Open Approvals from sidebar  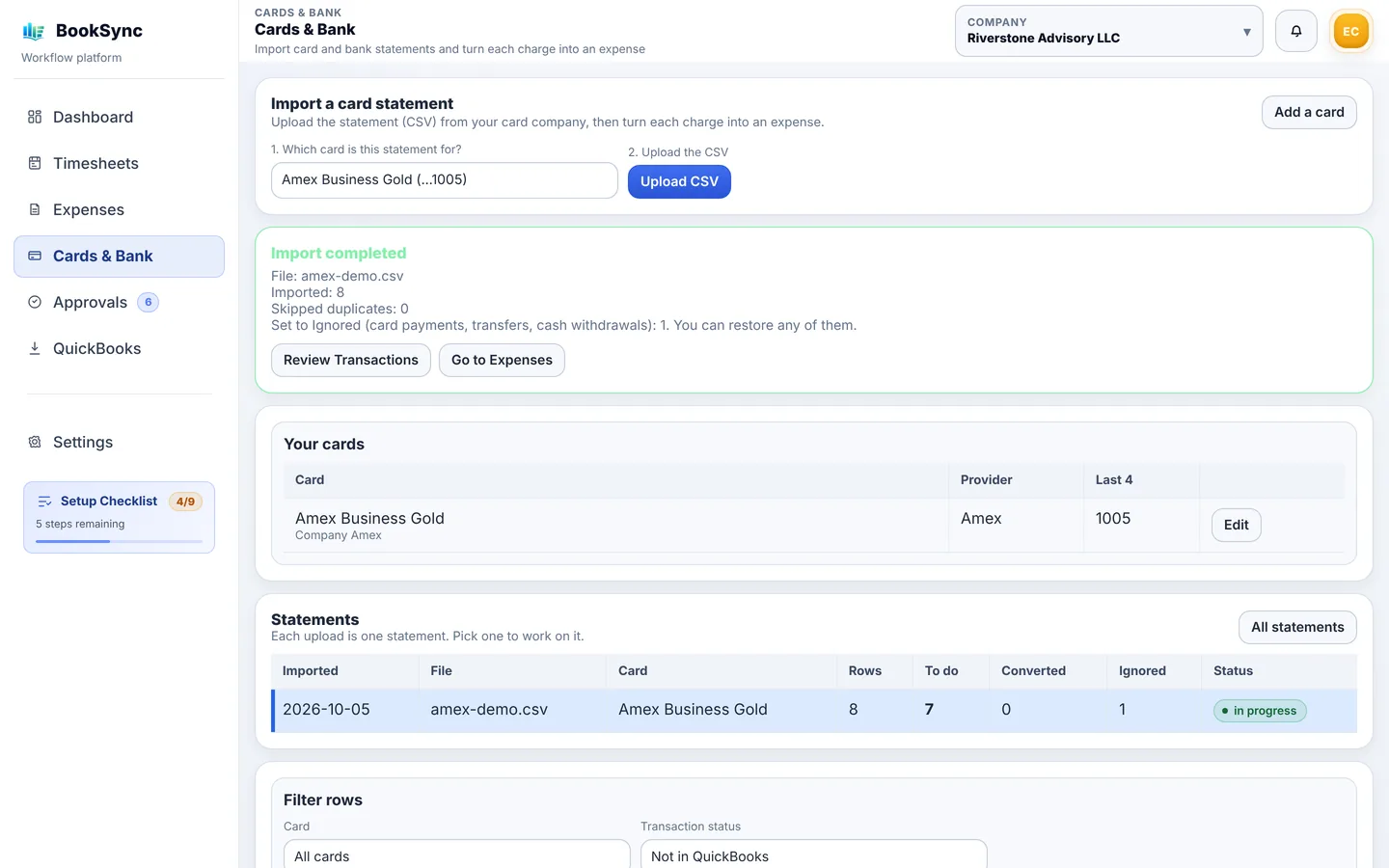tap(119, 302)
